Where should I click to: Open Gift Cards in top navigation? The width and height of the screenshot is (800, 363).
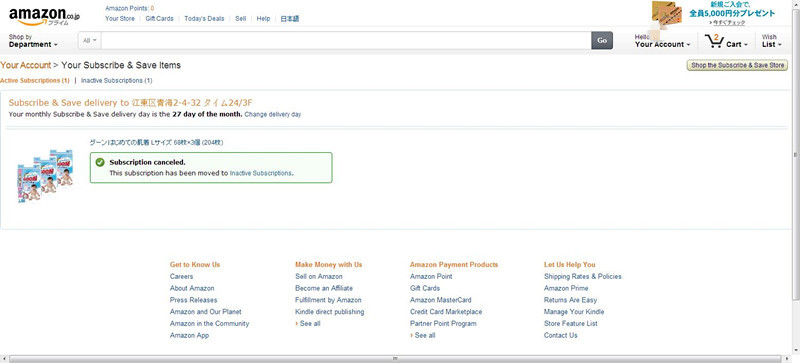pos(159,18)
